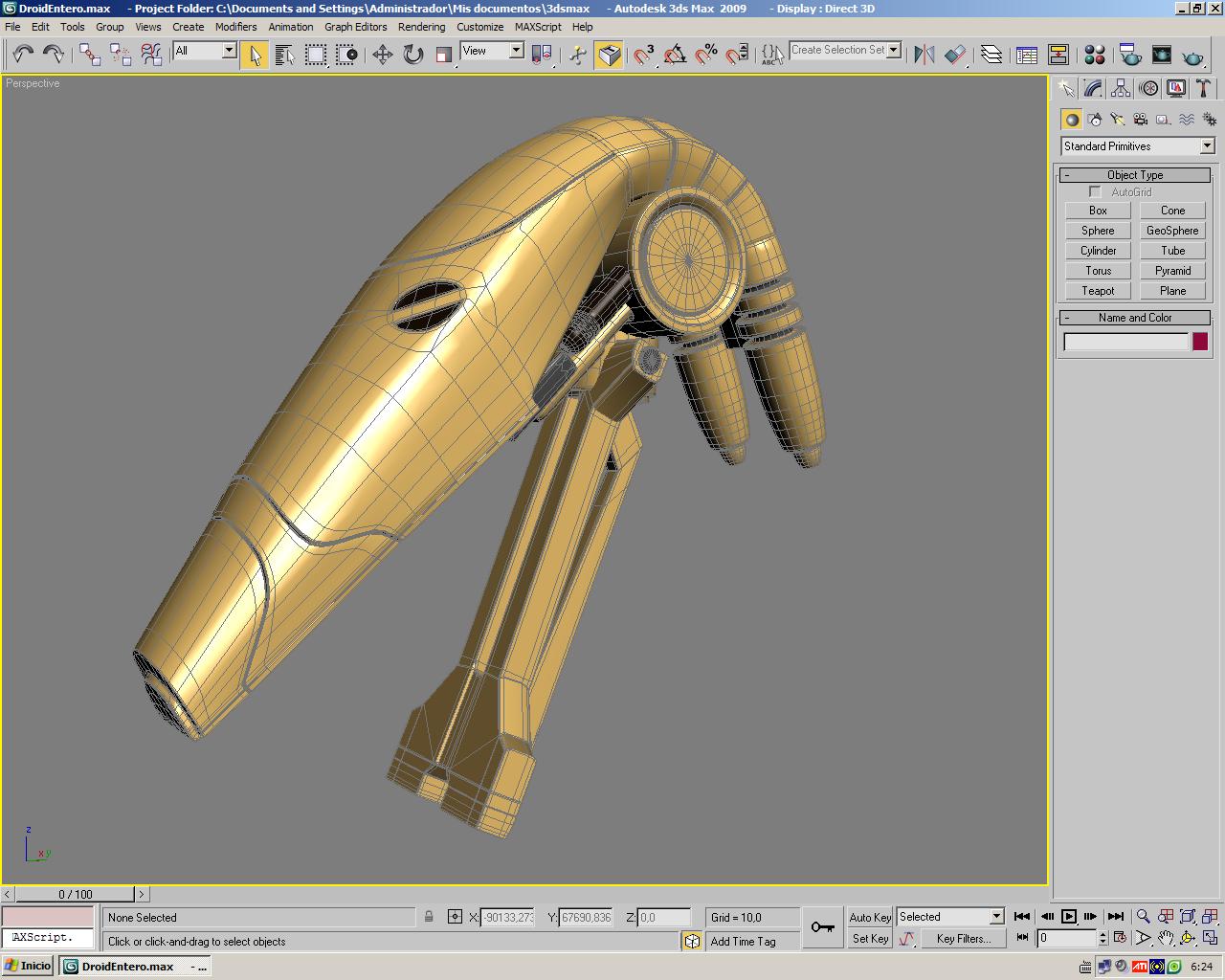The image size is (1225, 980).
Task: Click the Redo arrow in the main toolbar
Action: [54, 55]
